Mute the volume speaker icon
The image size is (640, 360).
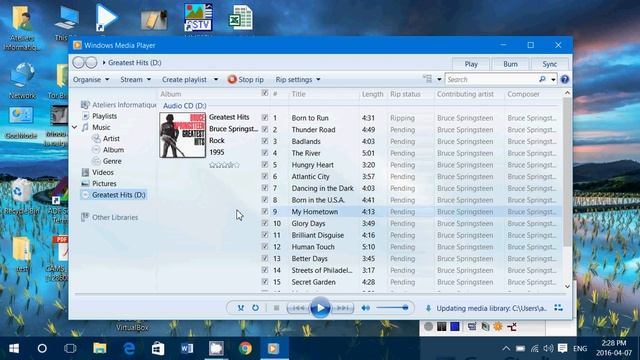click(365, 308)
